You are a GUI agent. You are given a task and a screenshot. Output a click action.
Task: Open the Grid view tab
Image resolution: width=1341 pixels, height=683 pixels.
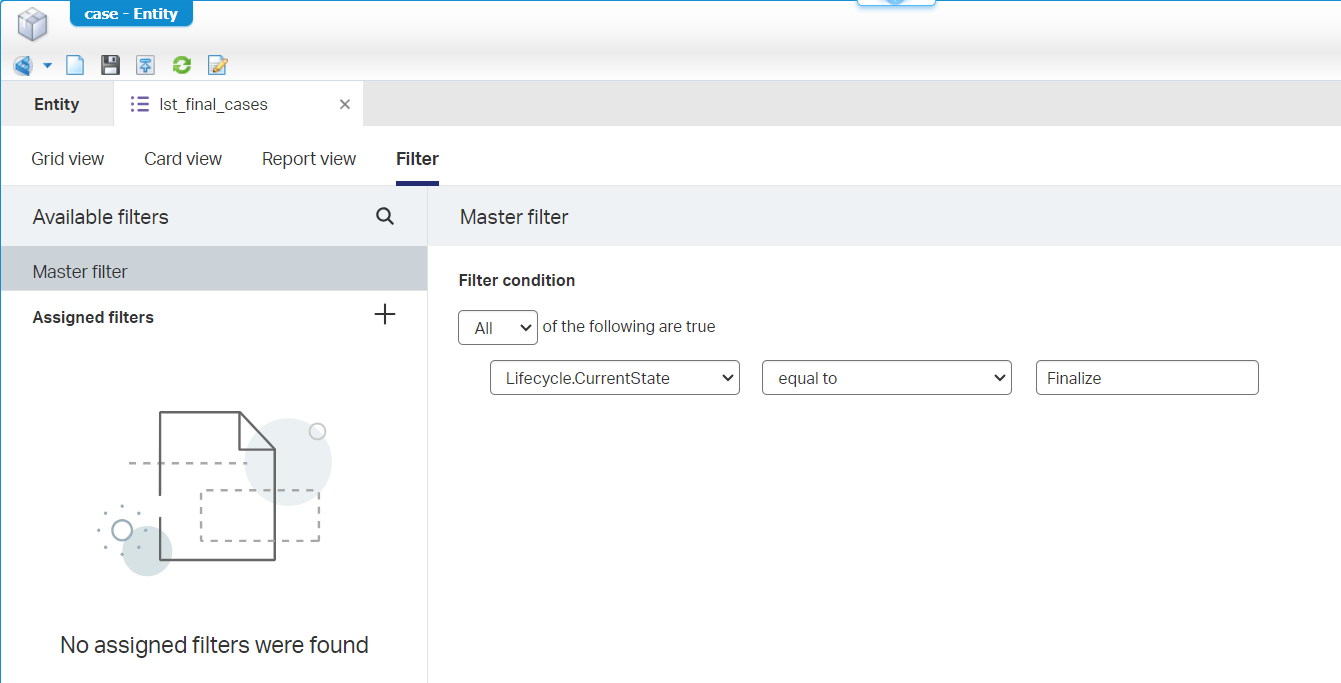coord(68,159)
